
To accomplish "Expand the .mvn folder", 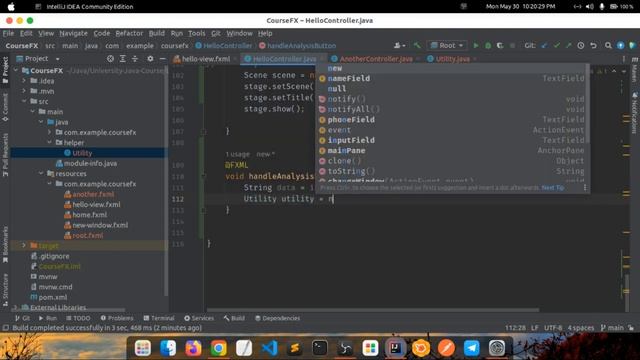I will pos(24,91).
